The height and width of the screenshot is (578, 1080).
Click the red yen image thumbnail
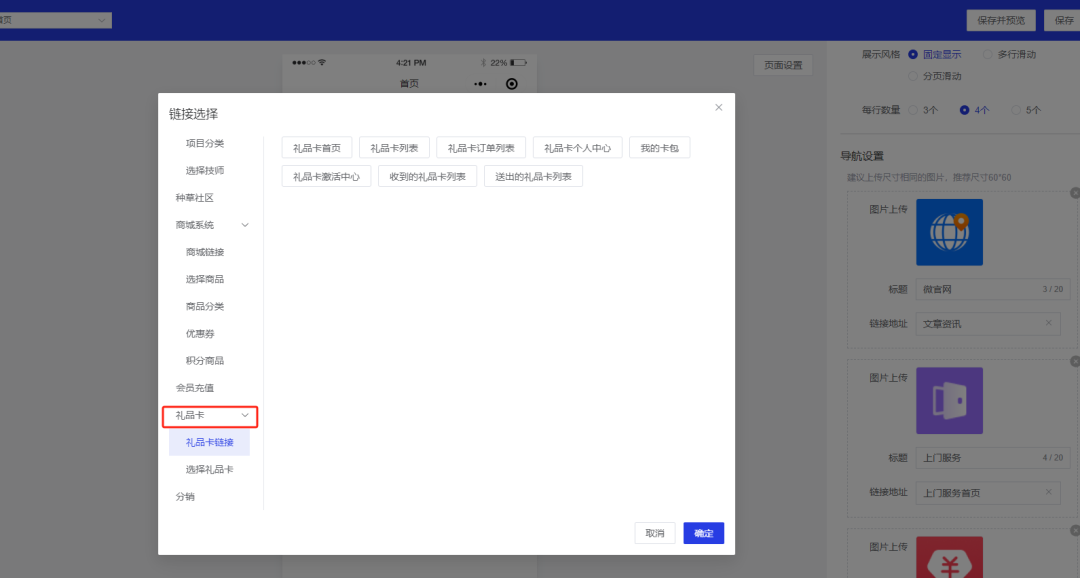949,556
